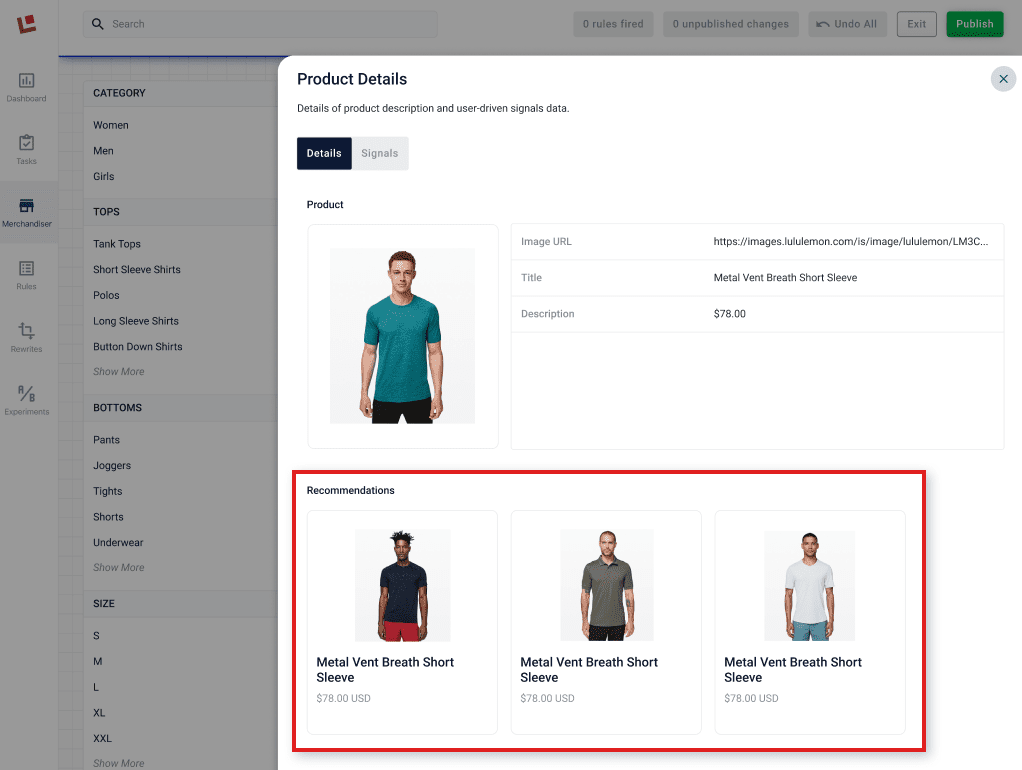Switch to the Signals tab

pos(379,153)
